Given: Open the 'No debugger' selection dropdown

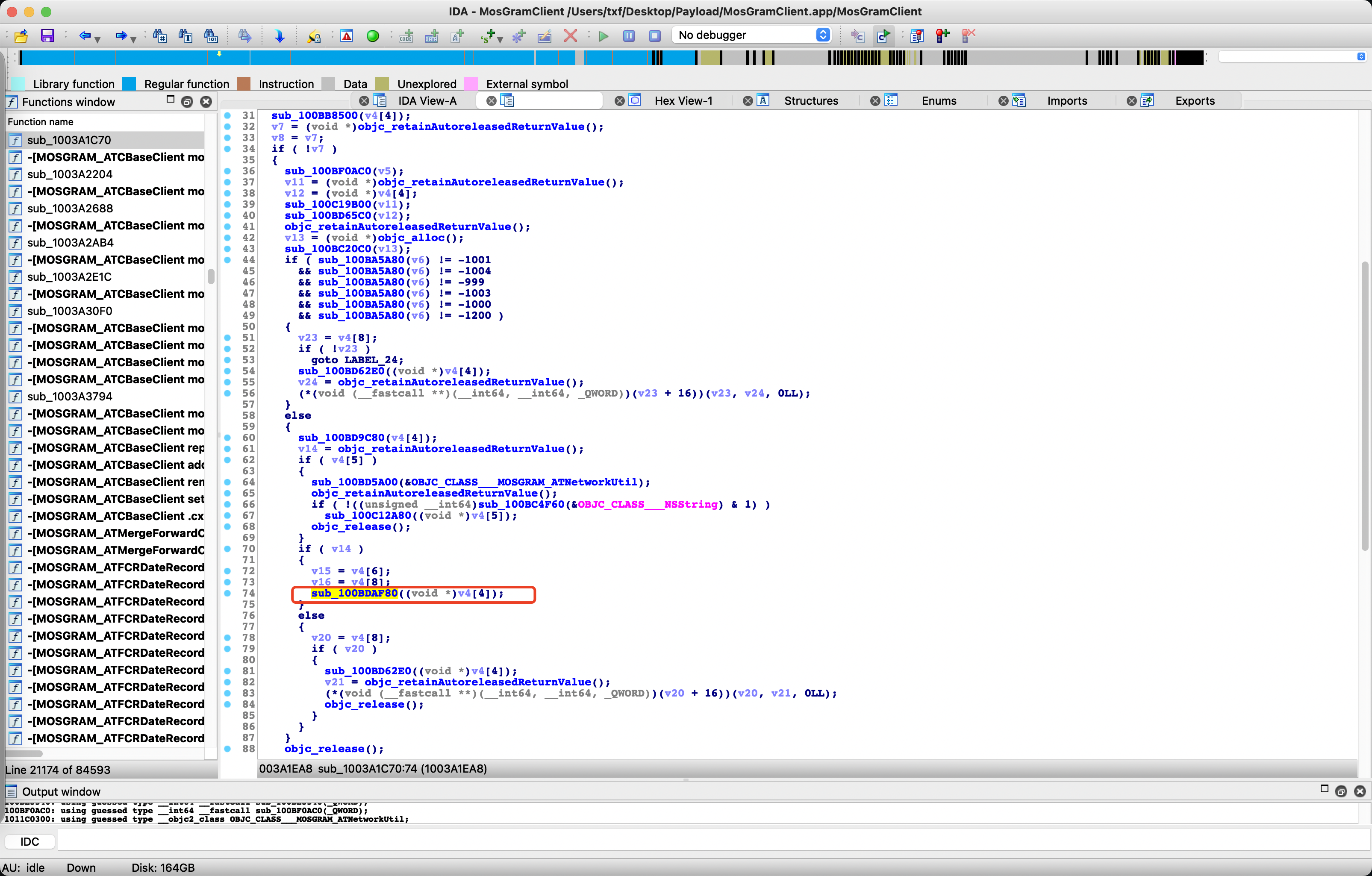Looking at the screenshot, I should pos(751,35).
